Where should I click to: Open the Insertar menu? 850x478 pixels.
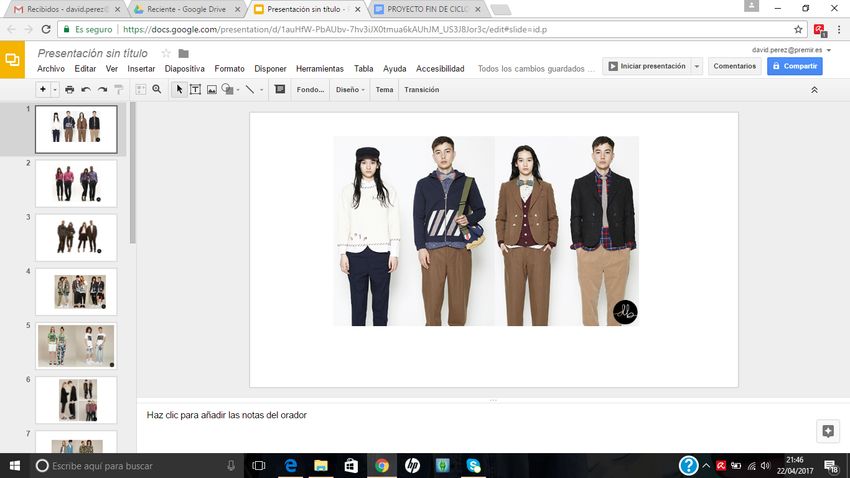141,69
